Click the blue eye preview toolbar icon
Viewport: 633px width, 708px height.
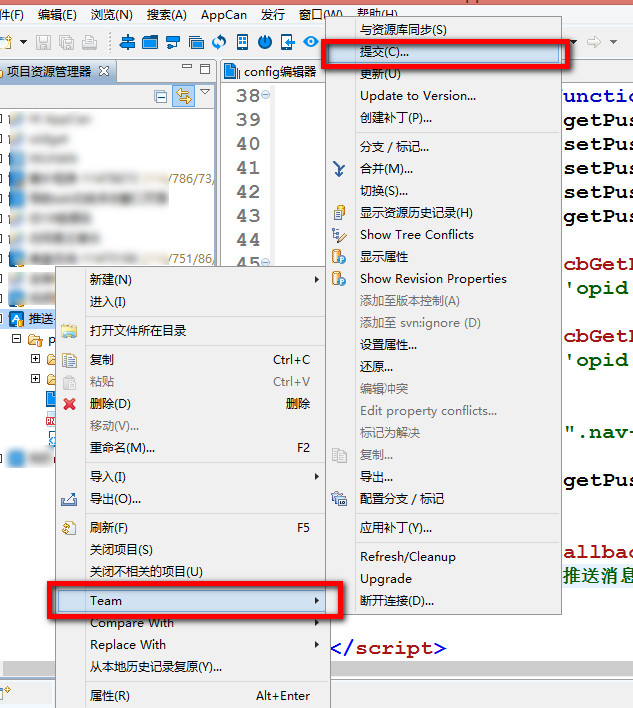311,42
